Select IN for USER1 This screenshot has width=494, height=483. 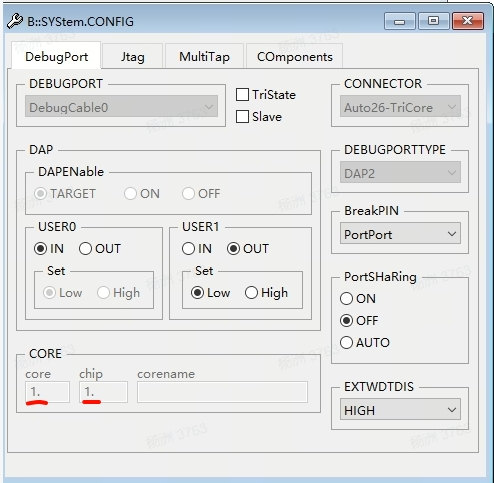point(188,249)
